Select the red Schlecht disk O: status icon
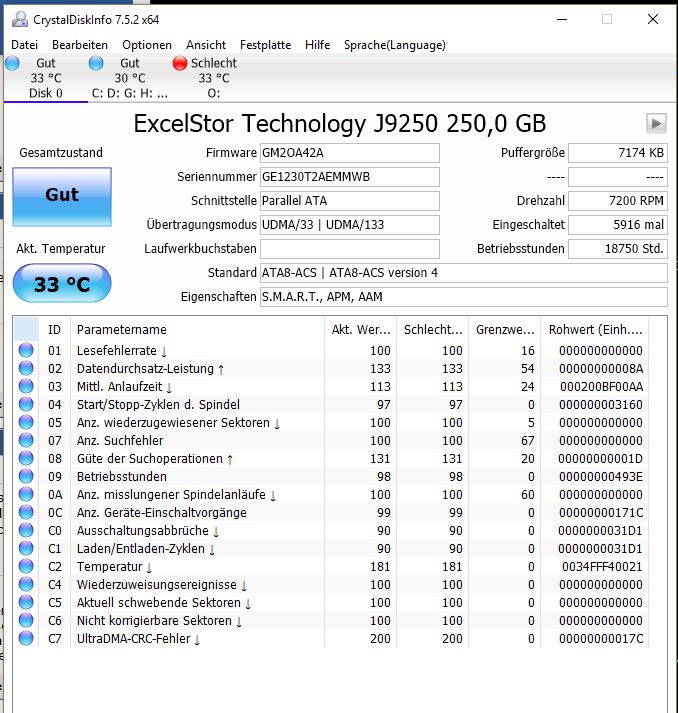 click(180, 63)
